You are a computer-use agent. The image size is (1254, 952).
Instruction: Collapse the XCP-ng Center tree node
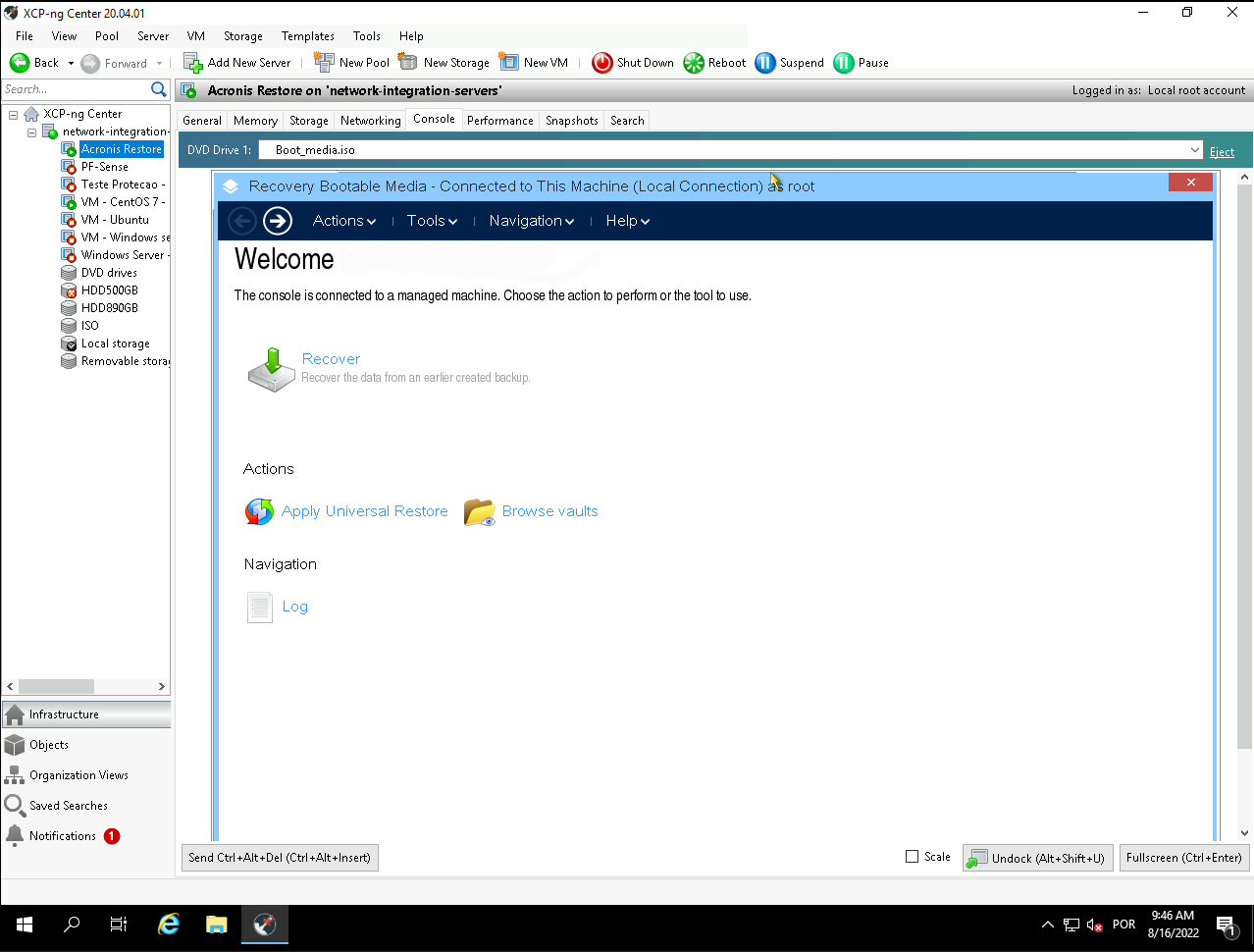14,114
